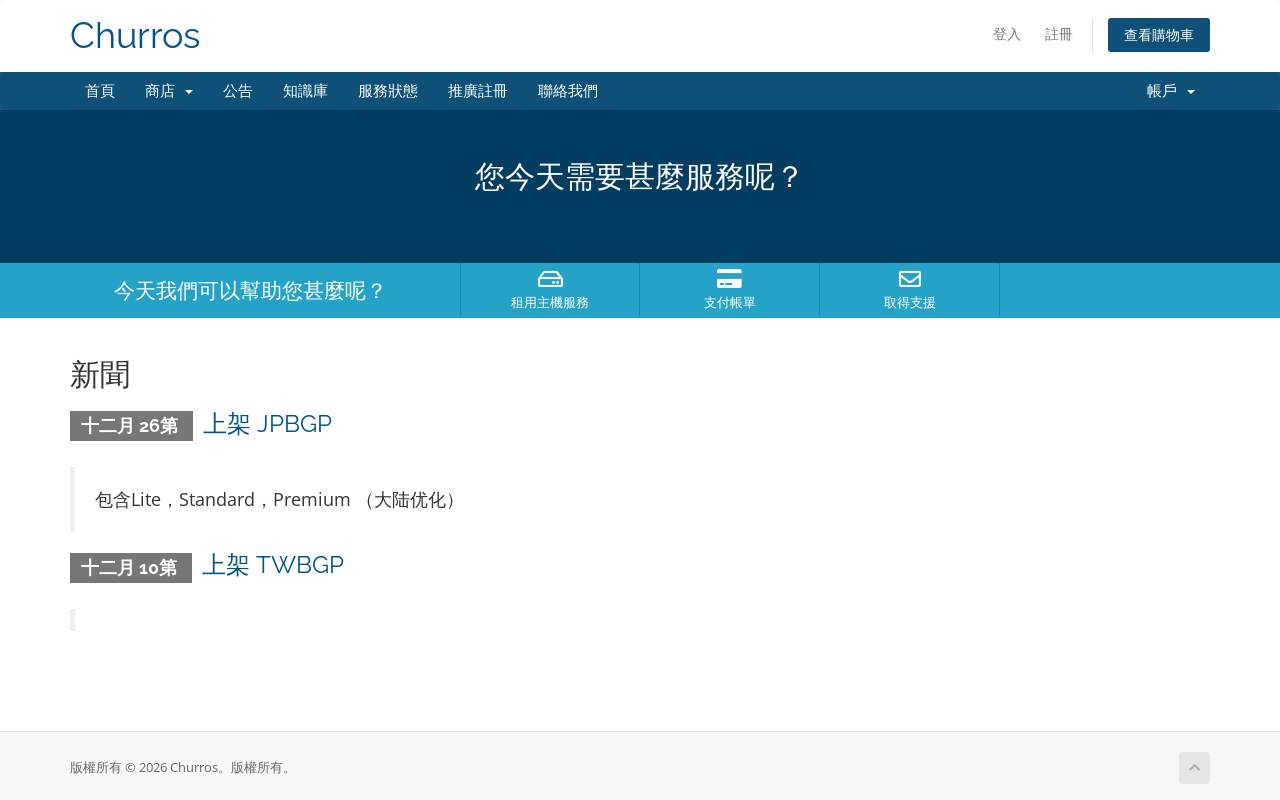Click the footer copyright text 版權所有 © 2026 Churros
The image size is (1280, 800).
[144, 768]
